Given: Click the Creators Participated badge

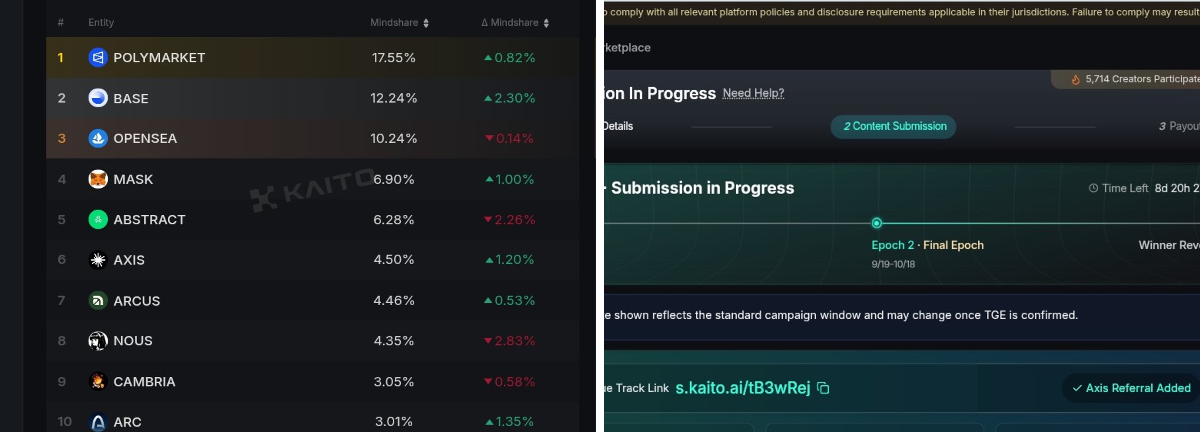Looking at the screenshot, I should (1128, 79).
